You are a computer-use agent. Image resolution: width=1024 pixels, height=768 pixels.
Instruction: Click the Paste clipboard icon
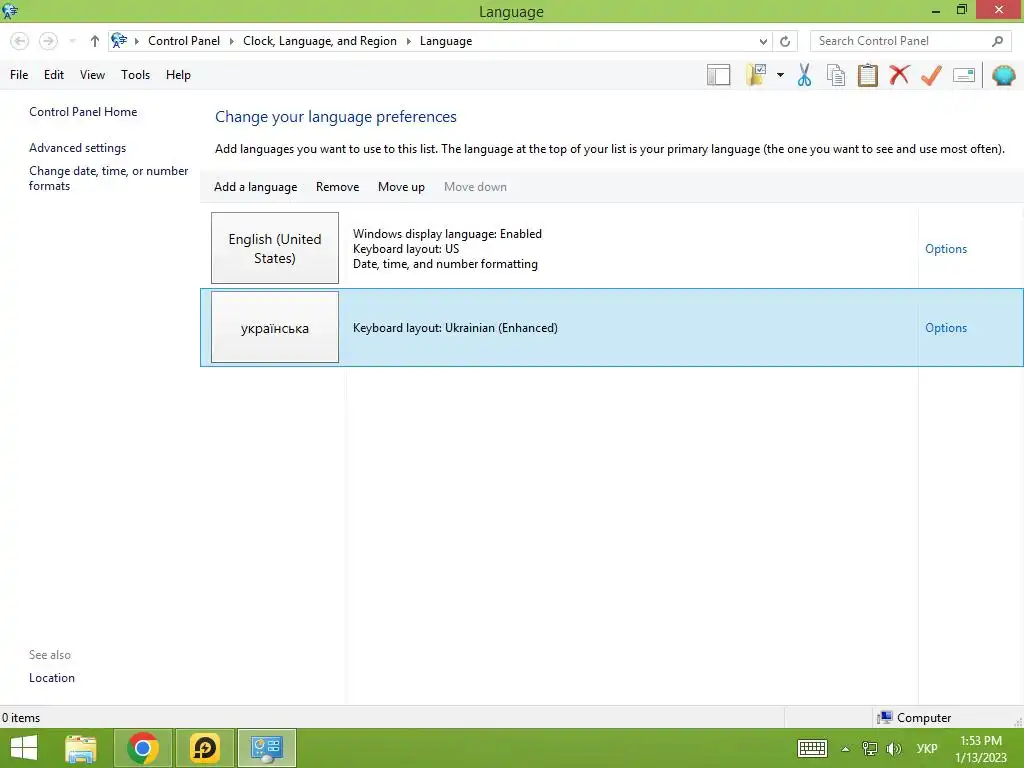(x=867, y=75)
